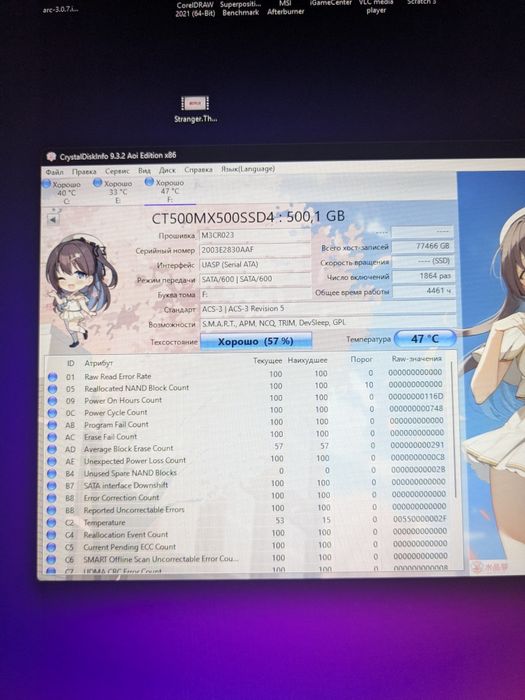Click the status dot of SATA interface Downshift
The width and height of the screenshot is (525, 700).
click(x=51, y=486)
